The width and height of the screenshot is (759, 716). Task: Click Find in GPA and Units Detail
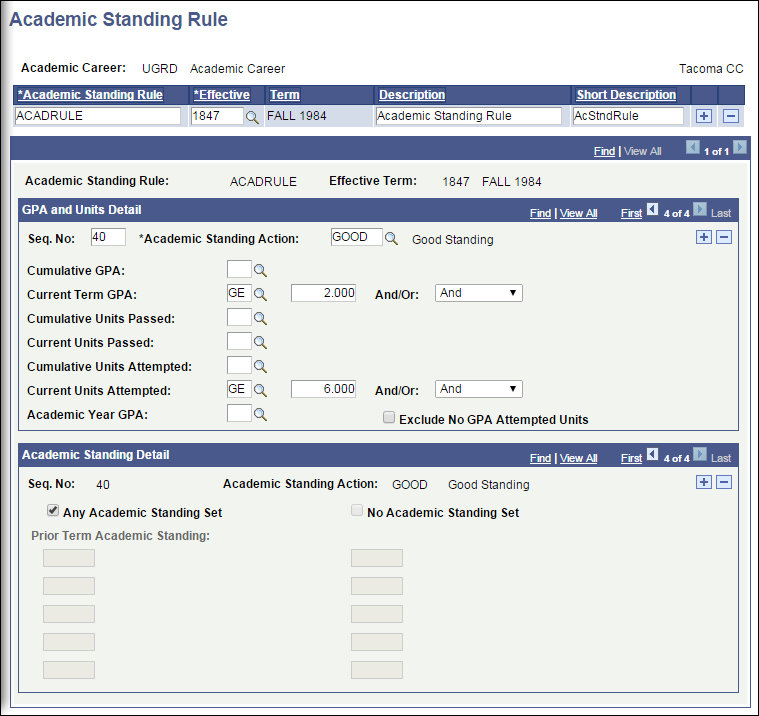click(x=540, y=213)
